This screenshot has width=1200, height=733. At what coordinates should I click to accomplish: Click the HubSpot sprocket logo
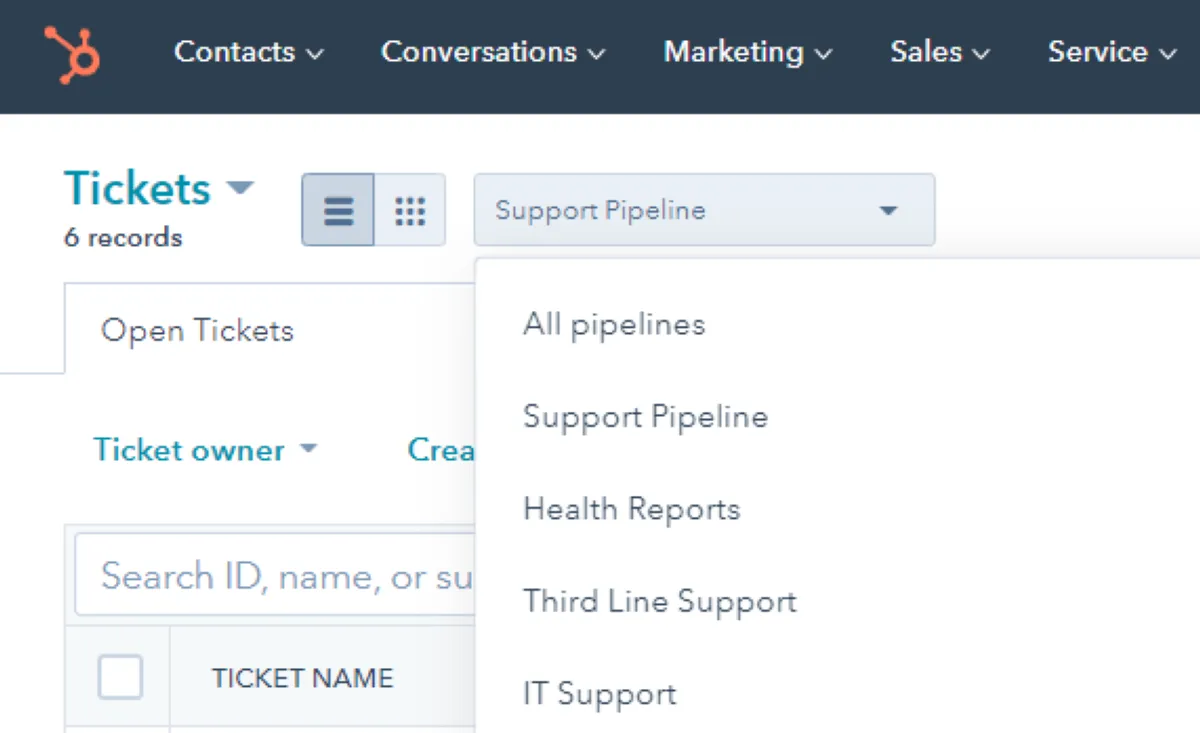71,54
